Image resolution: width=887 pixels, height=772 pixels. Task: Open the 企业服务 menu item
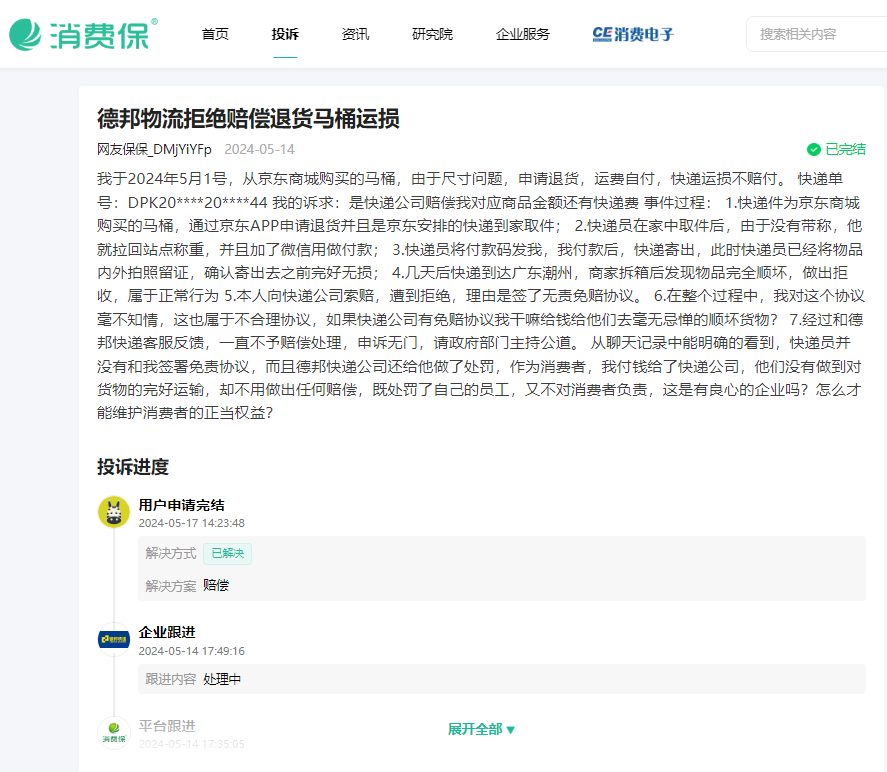click(x=522, y=33)
